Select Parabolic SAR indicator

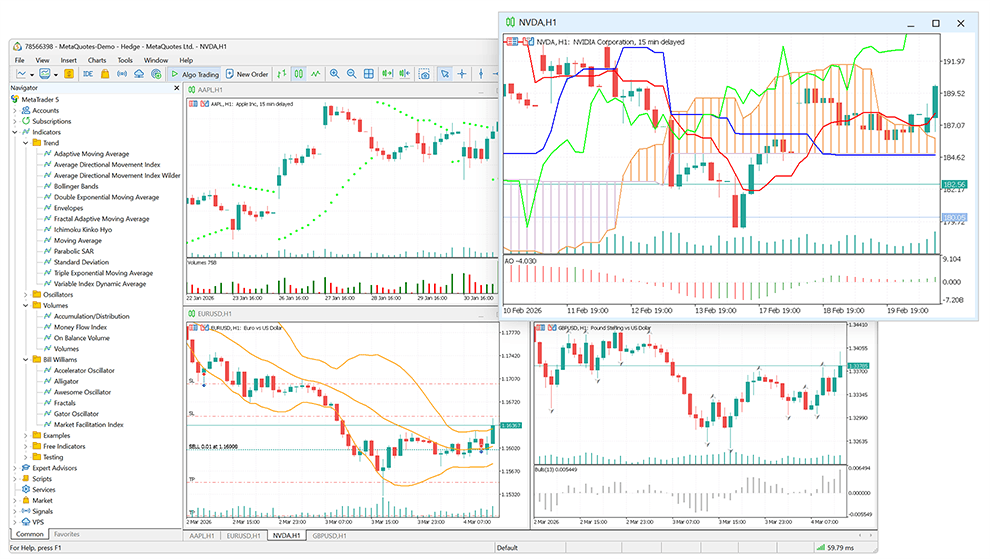point(73,251)
